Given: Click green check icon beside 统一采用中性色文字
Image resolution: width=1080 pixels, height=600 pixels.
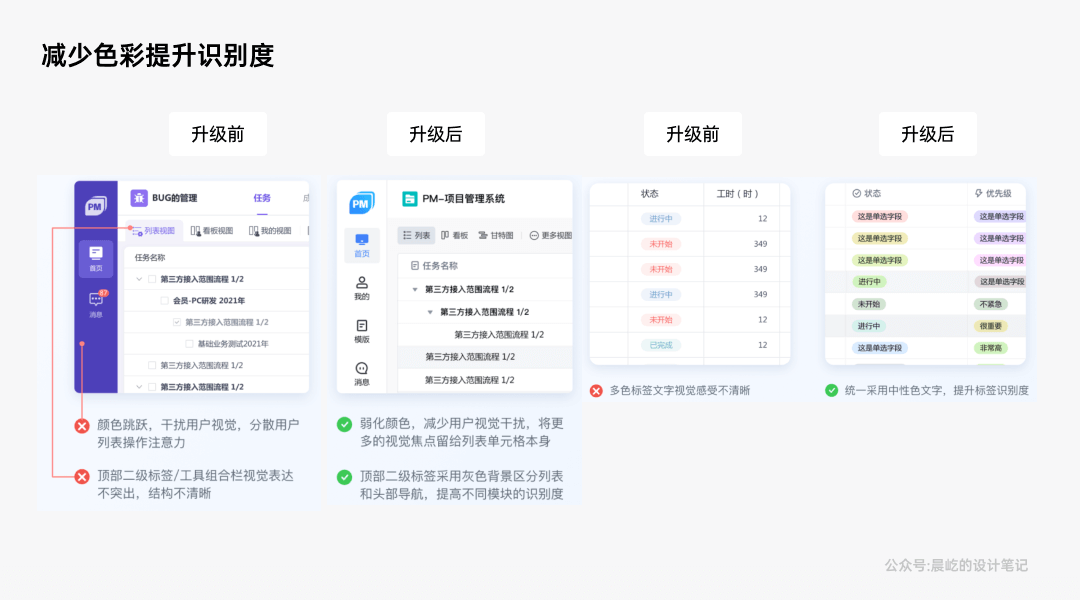Looking at the screenshot, I should (832, 391).
